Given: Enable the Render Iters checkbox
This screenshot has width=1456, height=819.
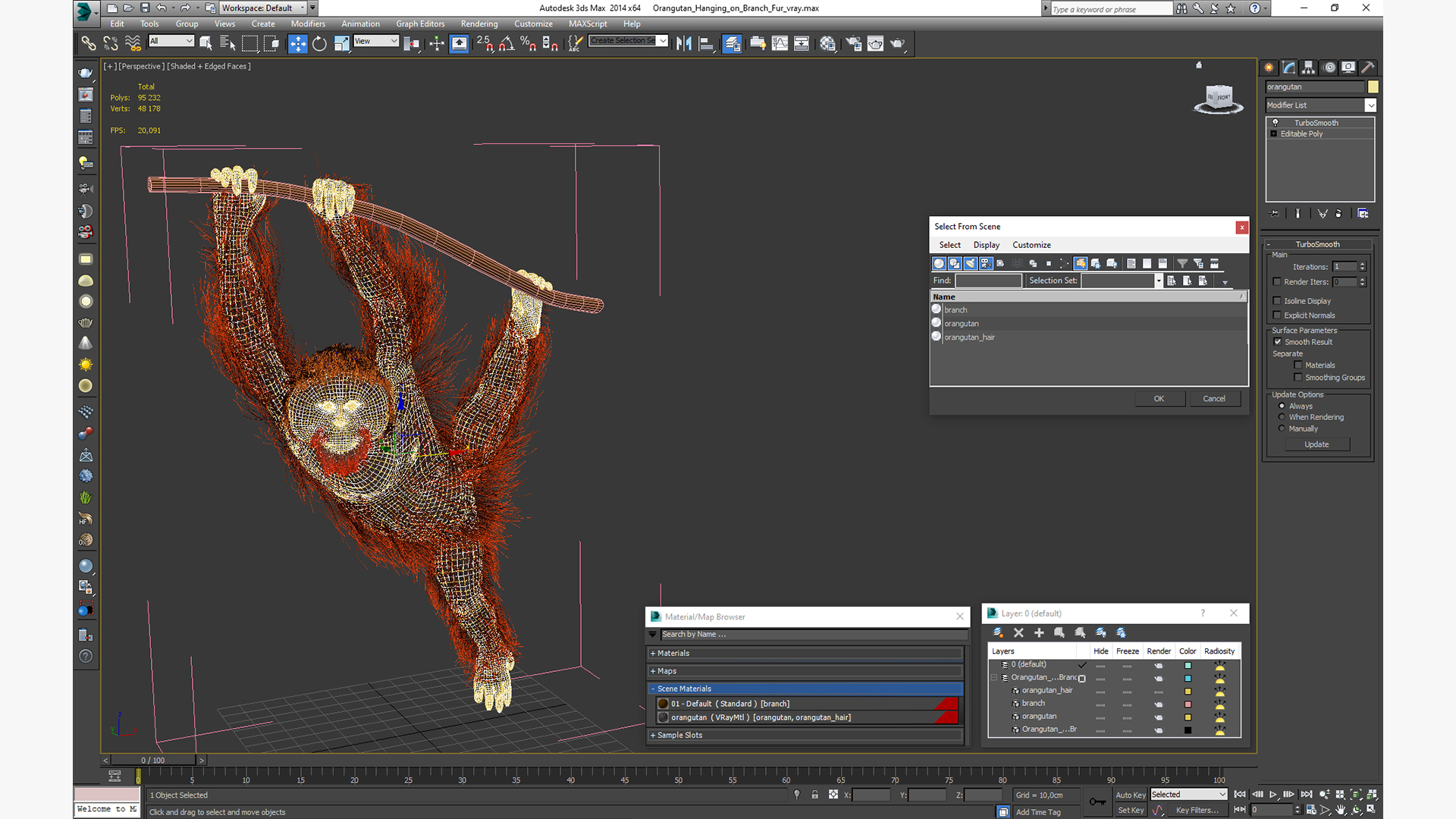Looking at the screenshot, I should click(x=1277, y=281).
